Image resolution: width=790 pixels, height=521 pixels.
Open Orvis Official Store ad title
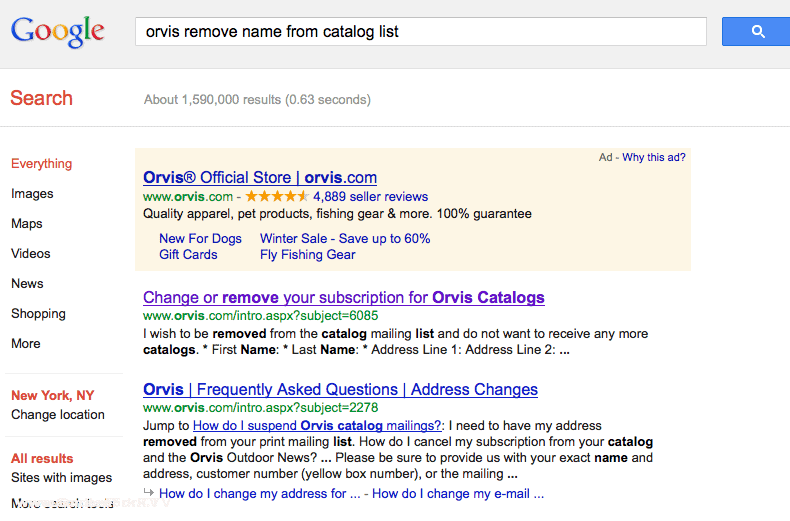[260, 177]
